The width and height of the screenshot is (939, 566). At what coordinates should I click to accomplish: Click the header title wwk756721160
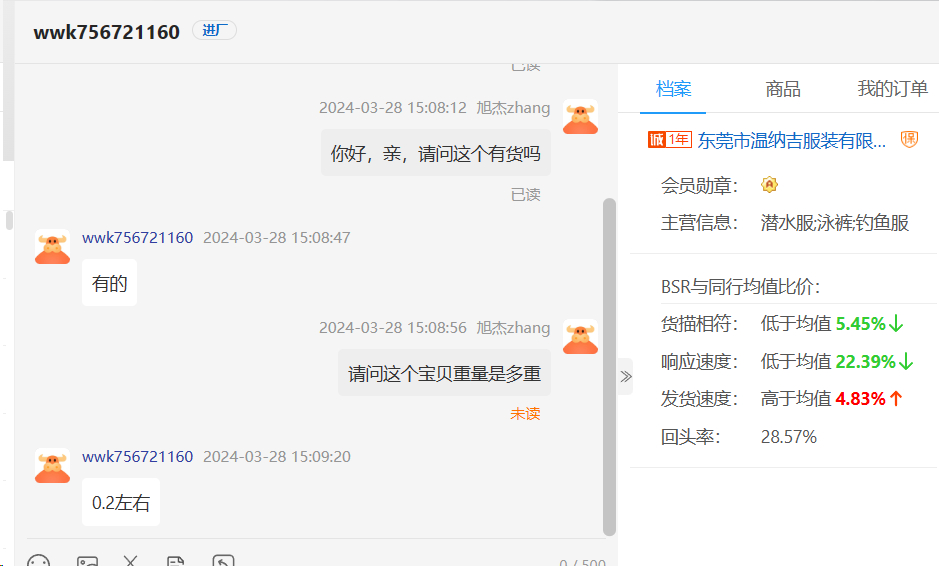(107, 32)
